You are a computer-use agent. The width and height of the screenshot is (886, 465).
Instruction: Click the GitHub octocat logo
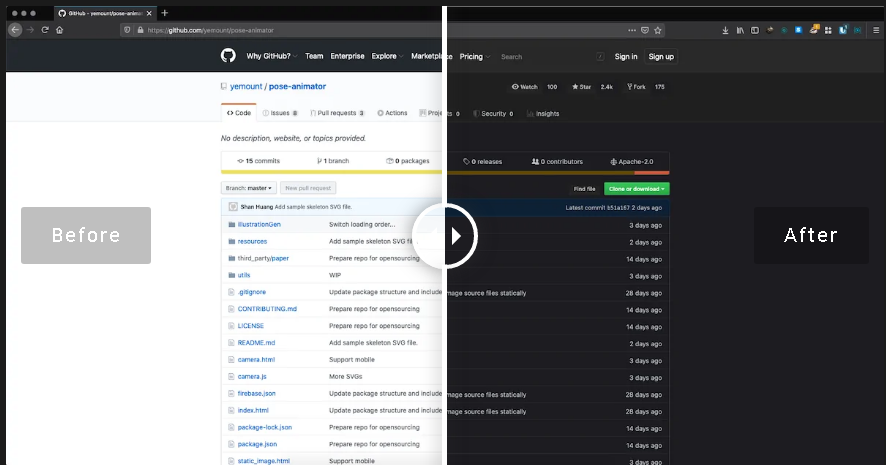tap(228, 55)
